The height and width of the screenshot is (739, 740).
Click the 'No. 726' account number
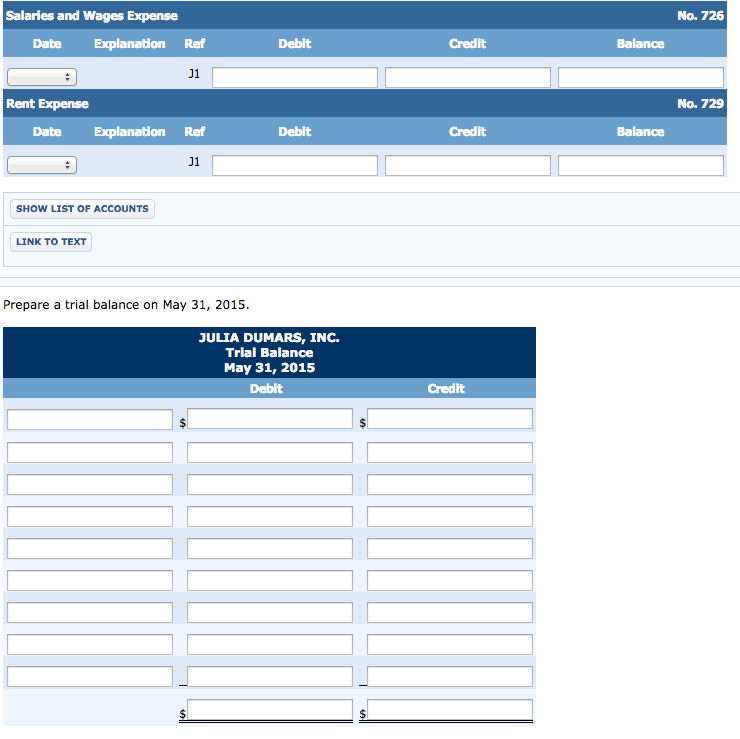[x=700, y=16]
